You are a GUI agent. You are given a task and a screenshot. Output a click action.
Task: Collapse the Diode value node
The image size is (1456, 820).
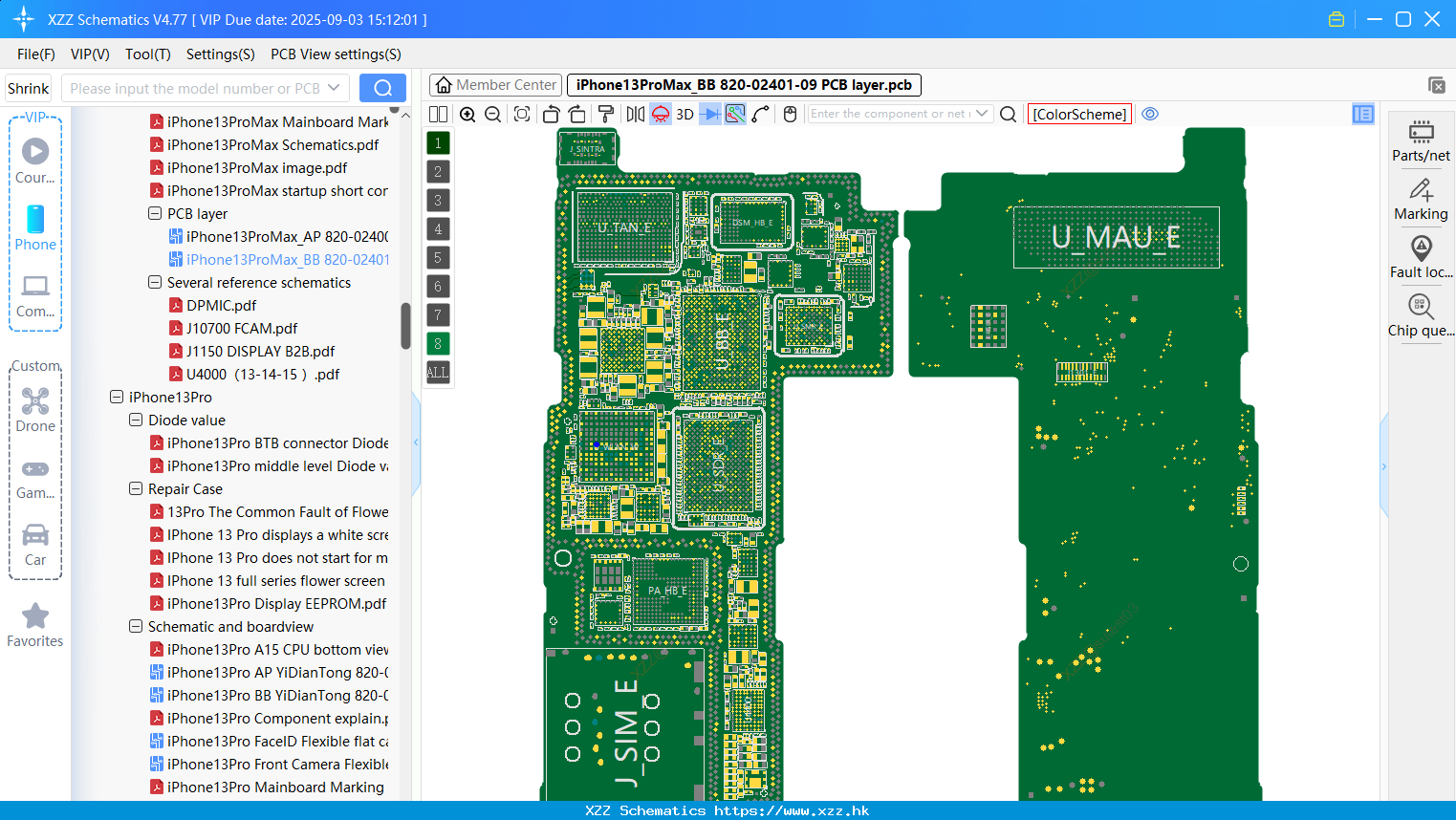click(136, 420)
